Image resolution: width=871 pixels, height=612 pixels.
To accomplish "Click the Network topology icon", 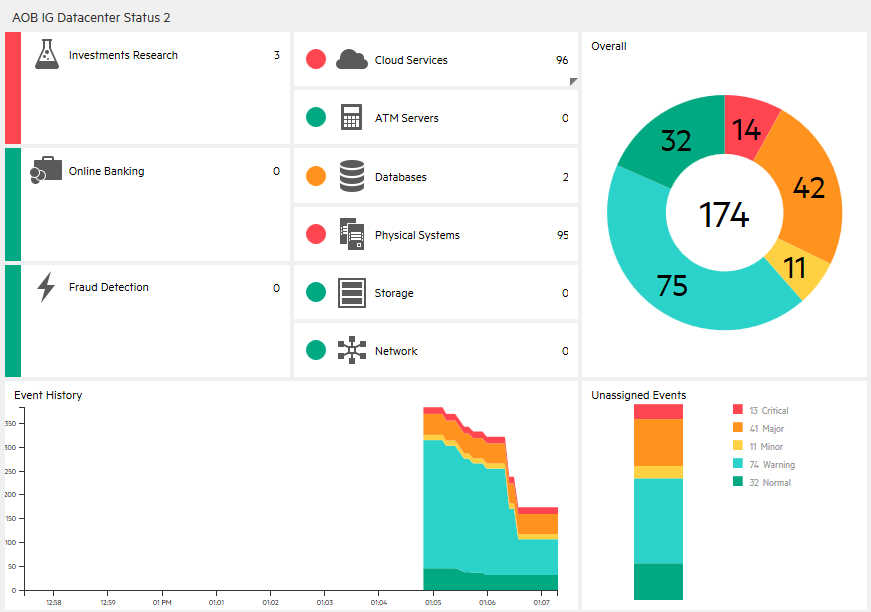I will 352,350.
